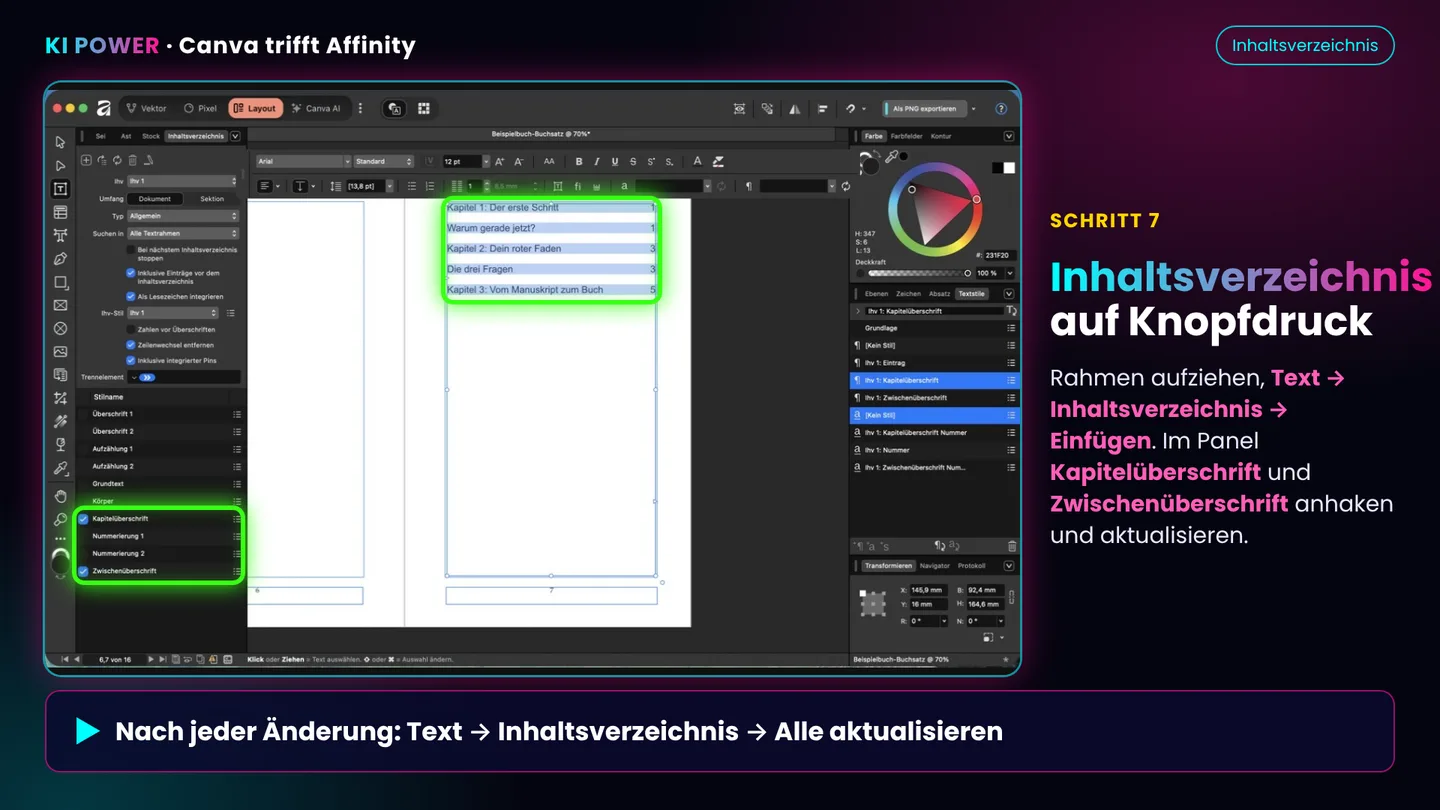1440x810 pixels.
Task: Select the Table tool
Action: tap(60, 212)
